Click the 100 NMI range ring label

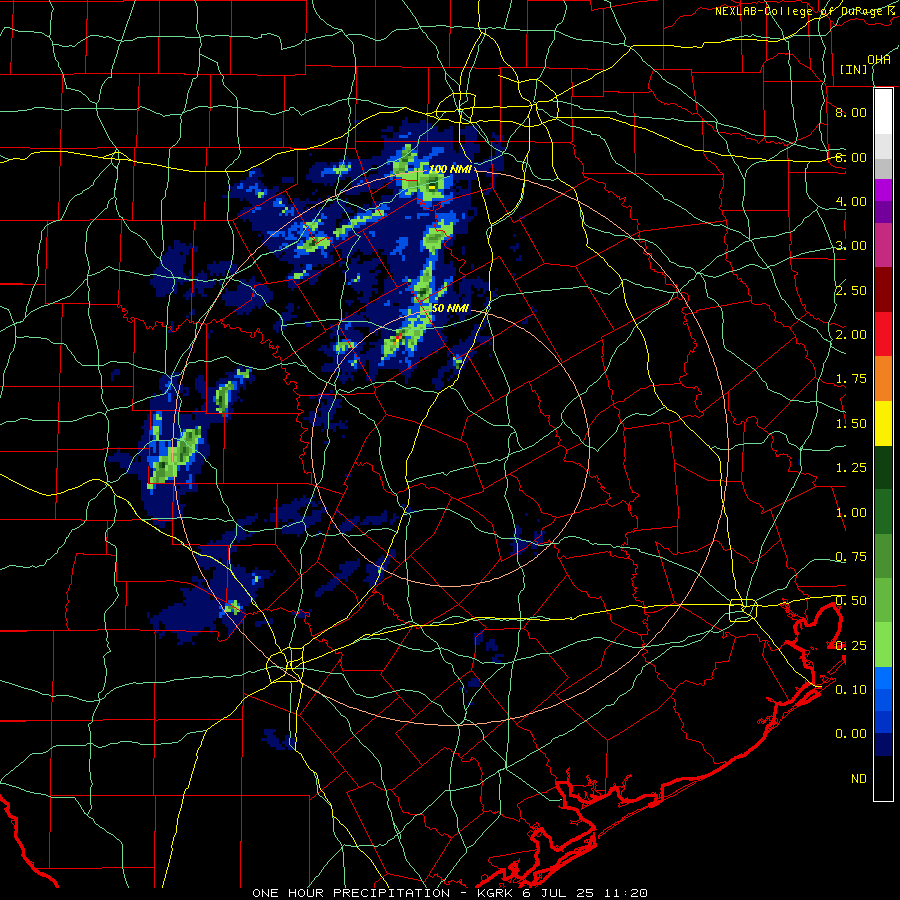pos(451,169)
